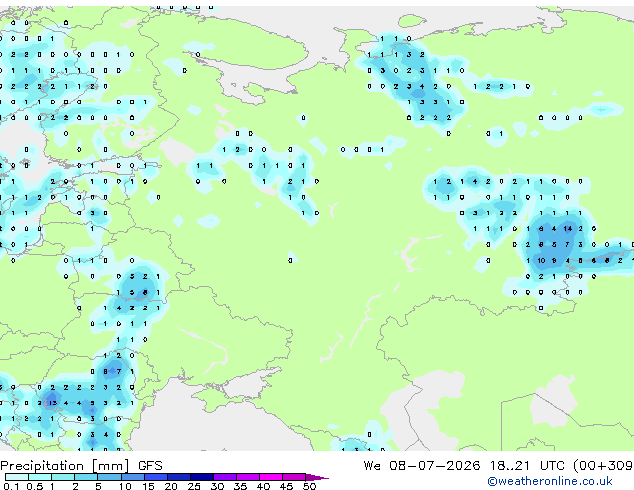Select the legend swatch between 0.1 and 0.5
The width and height of the screenshot is (634, 490).
coord(17,477)
